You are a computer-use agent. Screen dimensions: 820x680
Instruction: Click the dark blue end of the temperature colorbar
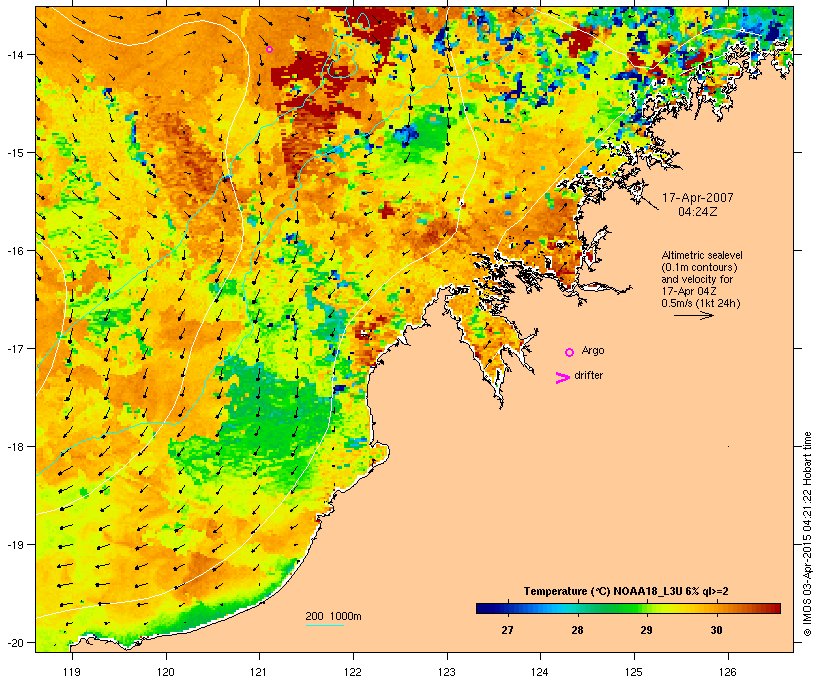(484, 608)
